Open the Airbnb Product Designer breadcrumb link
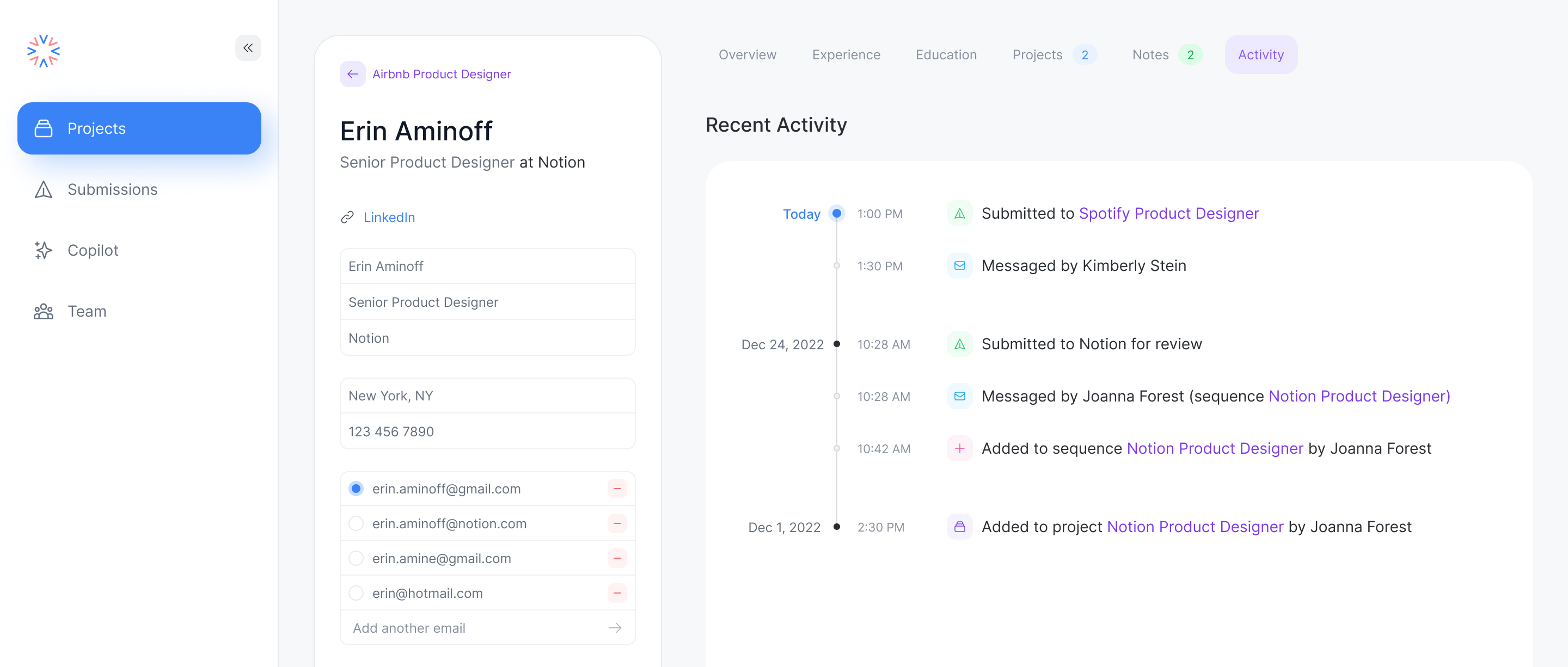Image resolution: width=1568 pixels, height=667 pixels. pyautogui.click(x=442, y=74)
